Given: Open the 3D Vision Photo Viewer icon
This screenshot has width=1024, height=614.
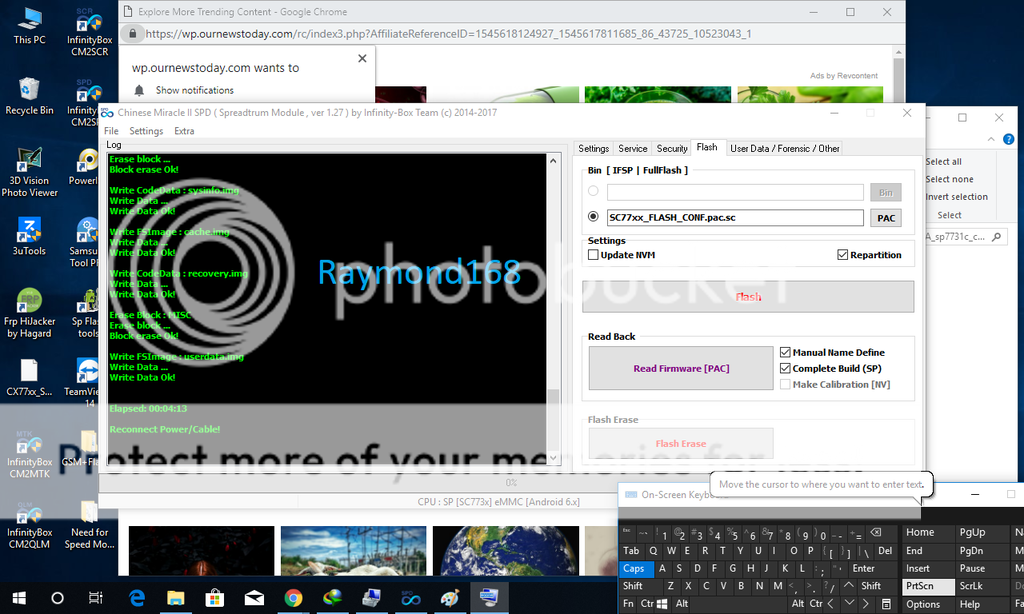Looking at the screenshot, I should pos(29,163).
